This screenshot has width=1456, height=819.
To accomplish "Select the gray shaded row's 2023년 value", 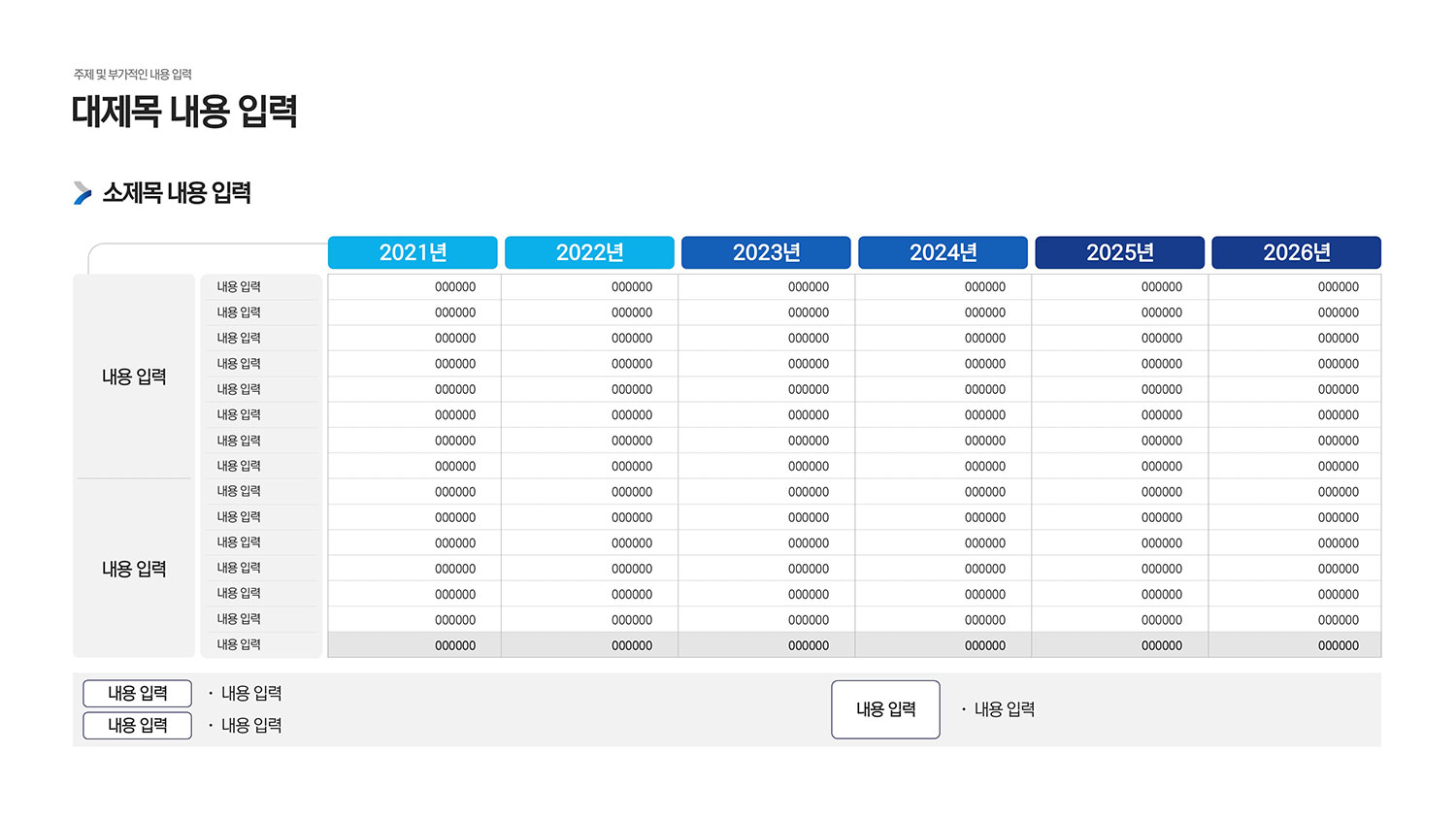I will point(809,645).
